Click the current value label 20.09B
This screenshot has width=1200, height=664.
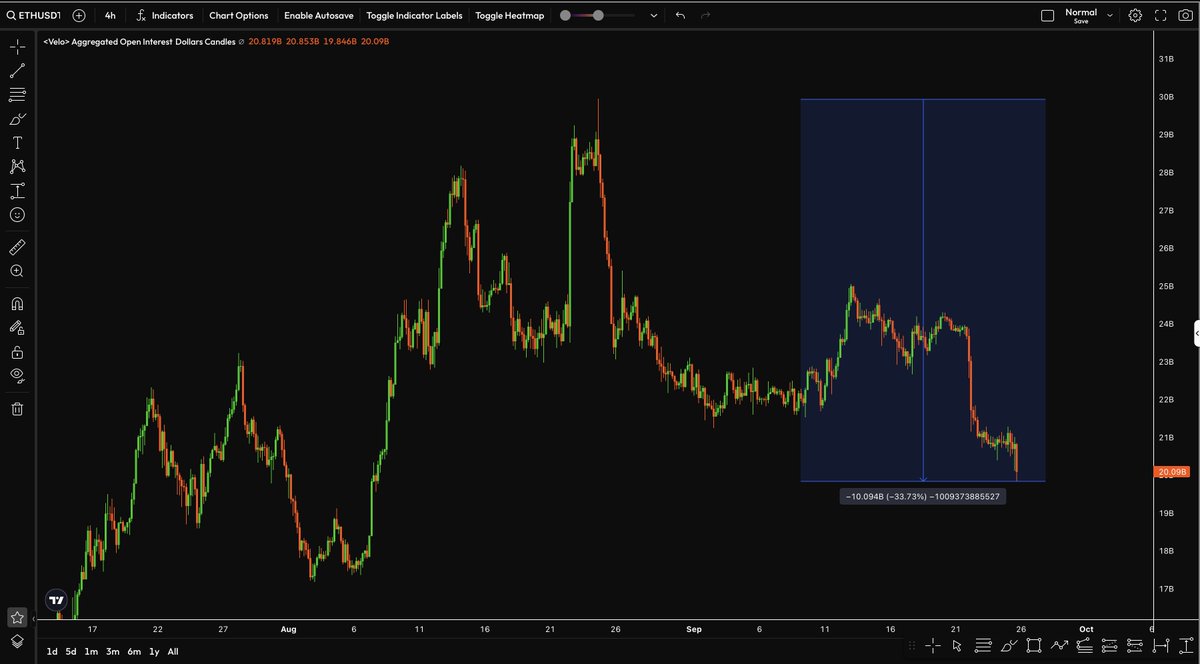click(x=1171, y=472)
